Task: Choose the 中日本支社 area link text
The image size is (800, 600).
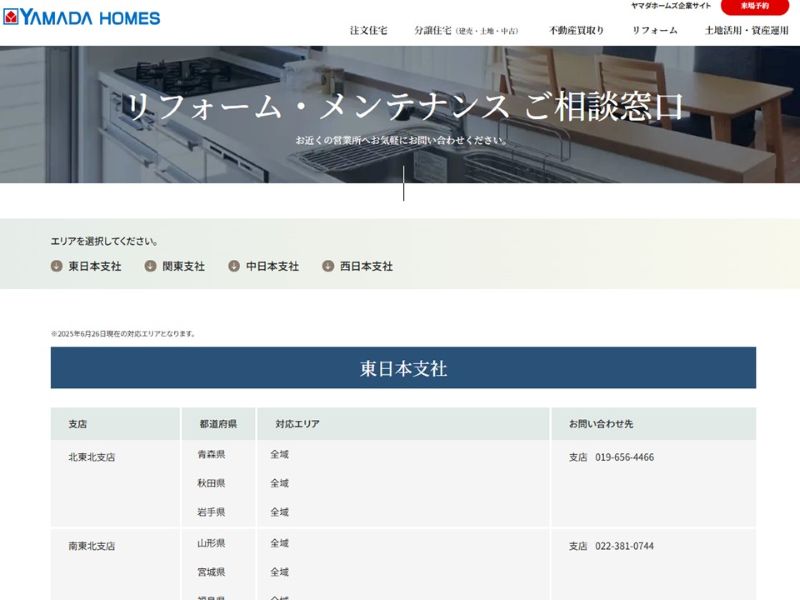Action: 272,266
